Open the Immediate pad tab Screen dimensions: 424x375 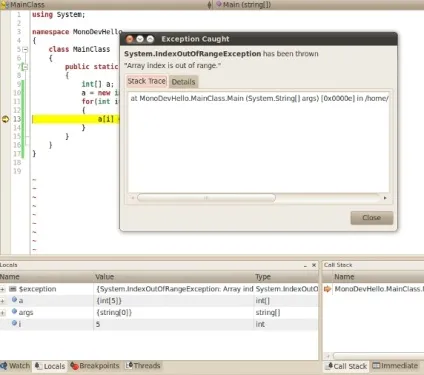(395, 366)
